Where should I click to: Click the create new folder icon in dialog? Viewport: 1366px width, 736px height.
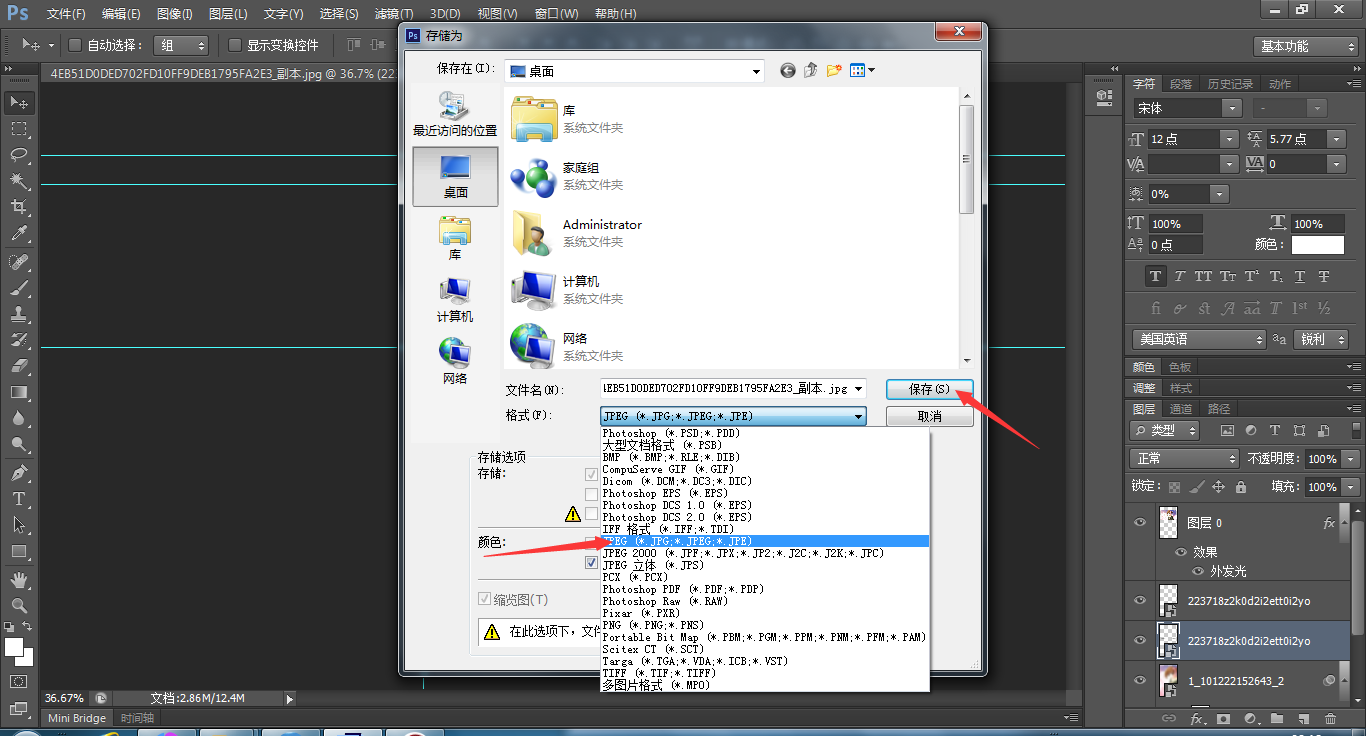pyautogui.click(x=834, y=70)
